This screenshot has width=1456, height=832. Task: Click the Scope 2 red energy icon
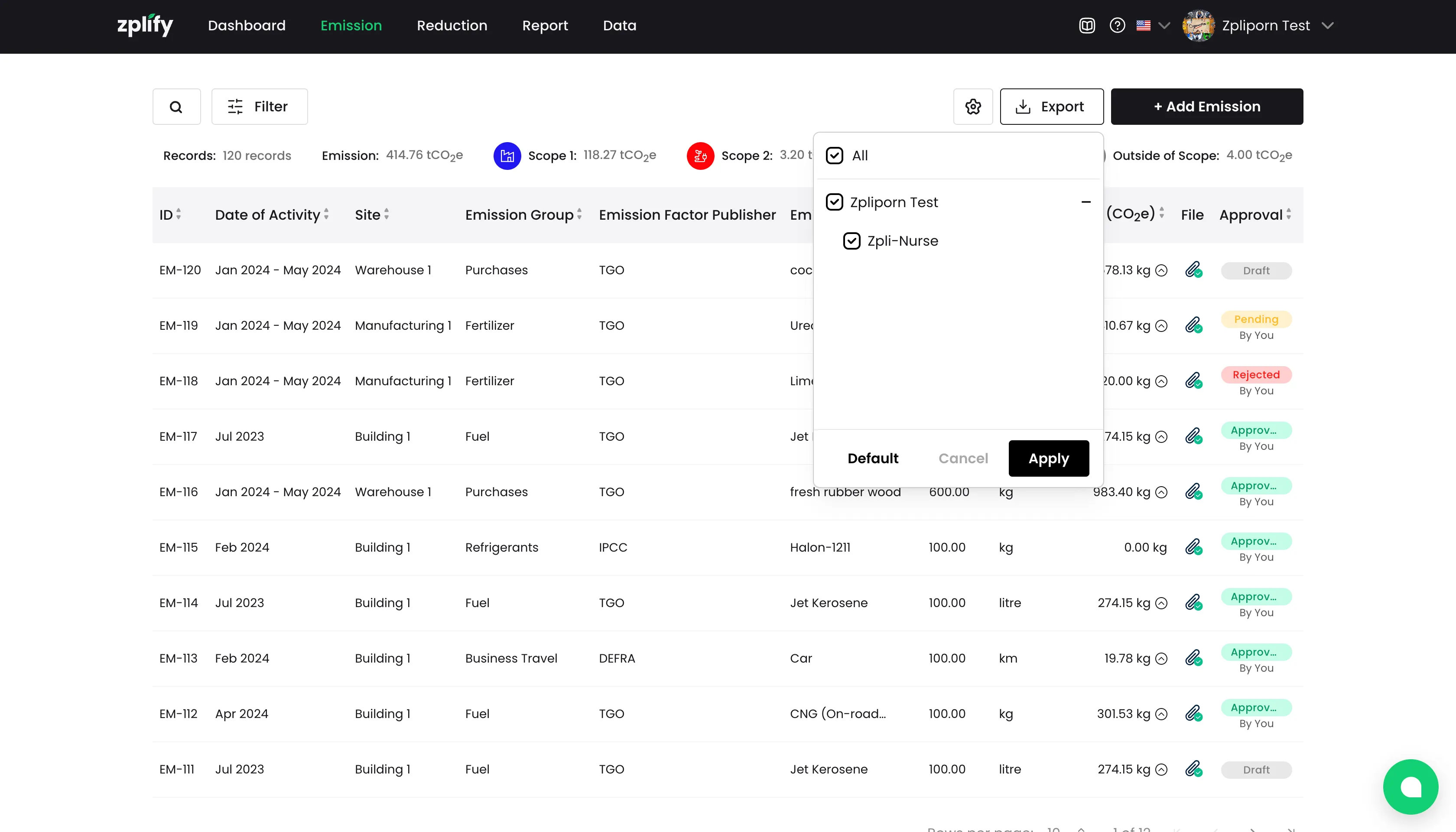pos(700,156)
